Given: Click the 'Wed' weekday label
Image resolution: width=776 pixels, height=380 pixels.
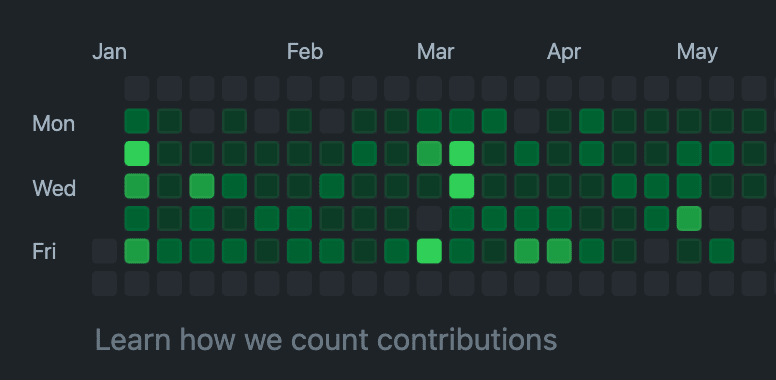Looking at the screenshot, I should (x=54, y=188).
